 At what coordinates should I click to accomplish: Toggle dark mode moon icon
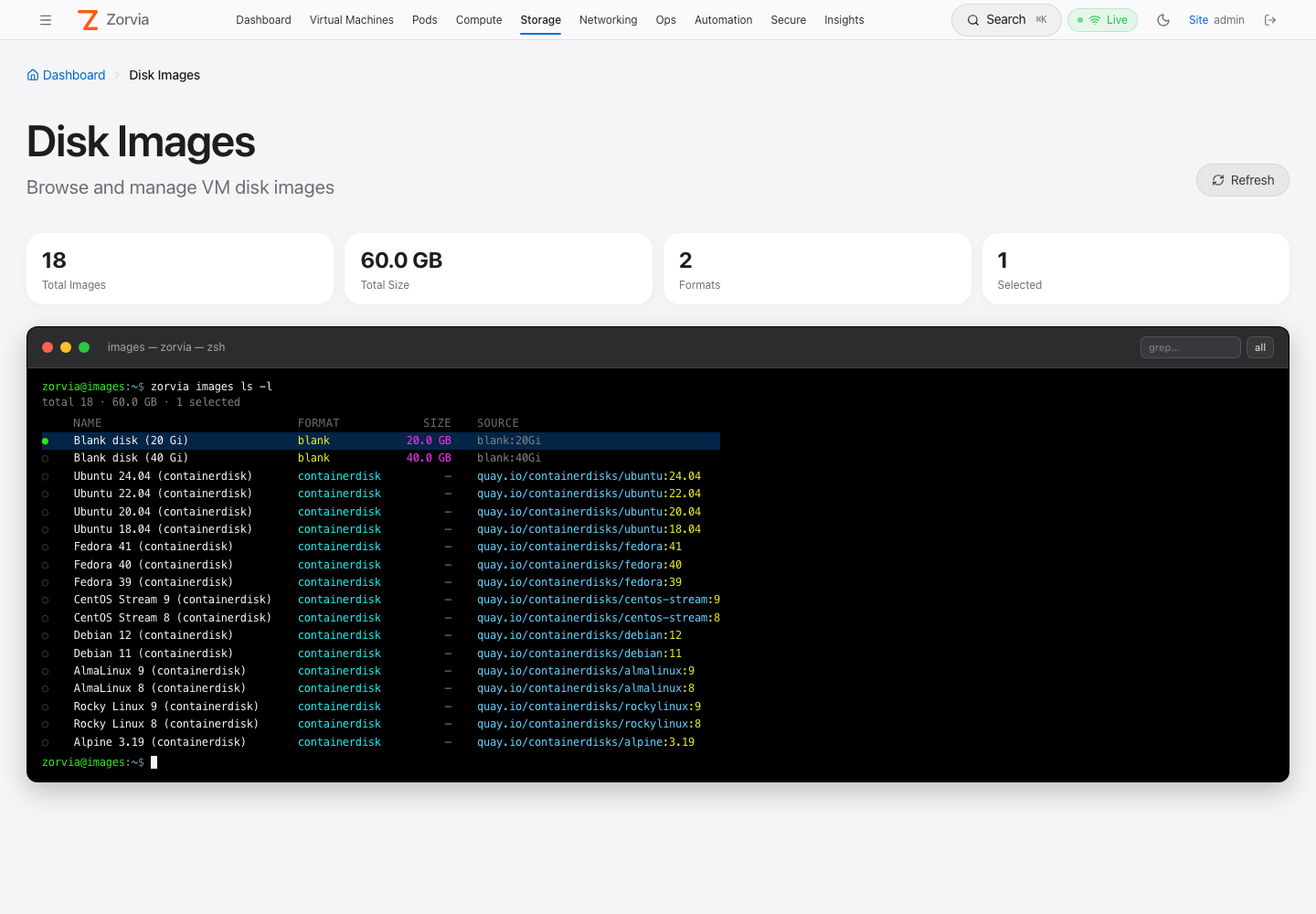click(x=1163, y=20)
